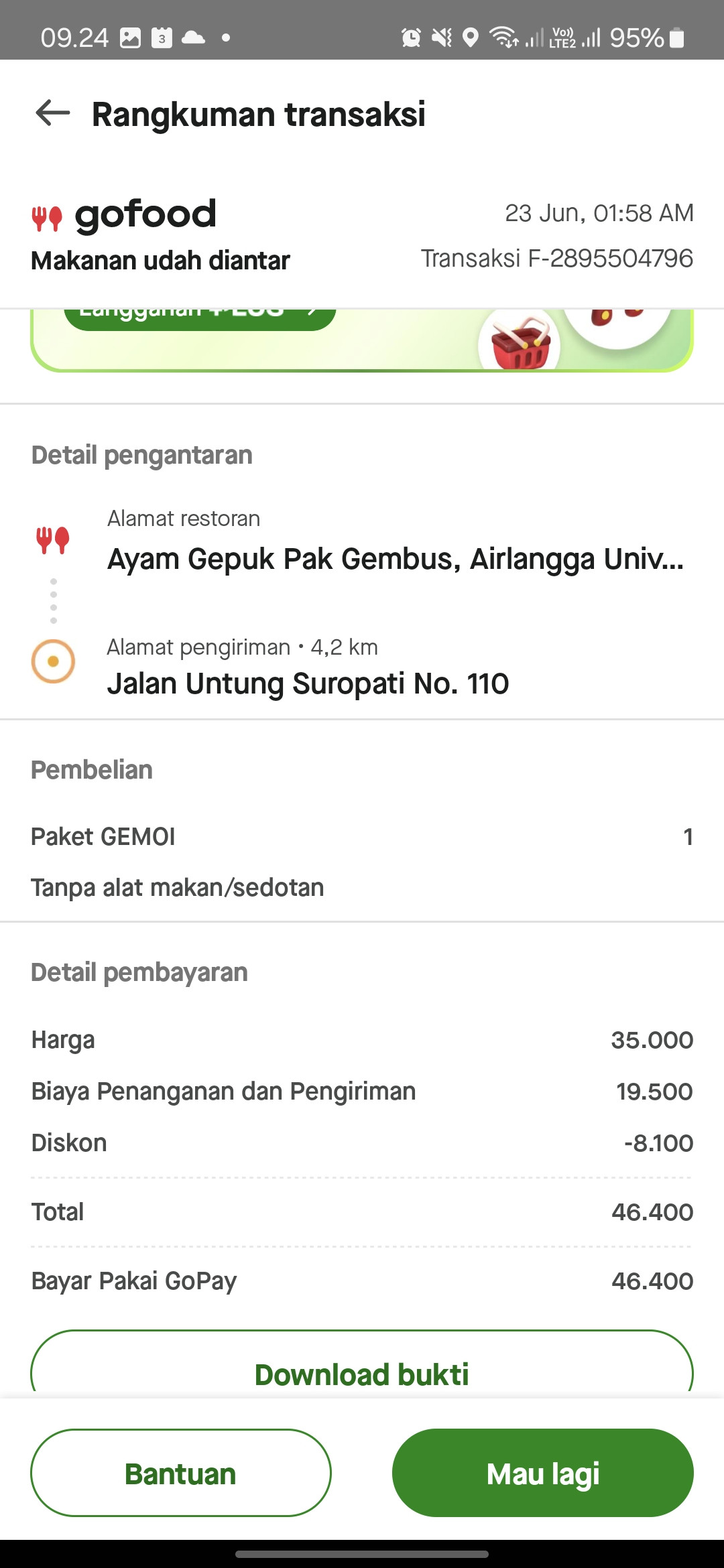Open Bantuan help button
The height and width of the screenshot is (1568, 724).
pos(181,1473)
